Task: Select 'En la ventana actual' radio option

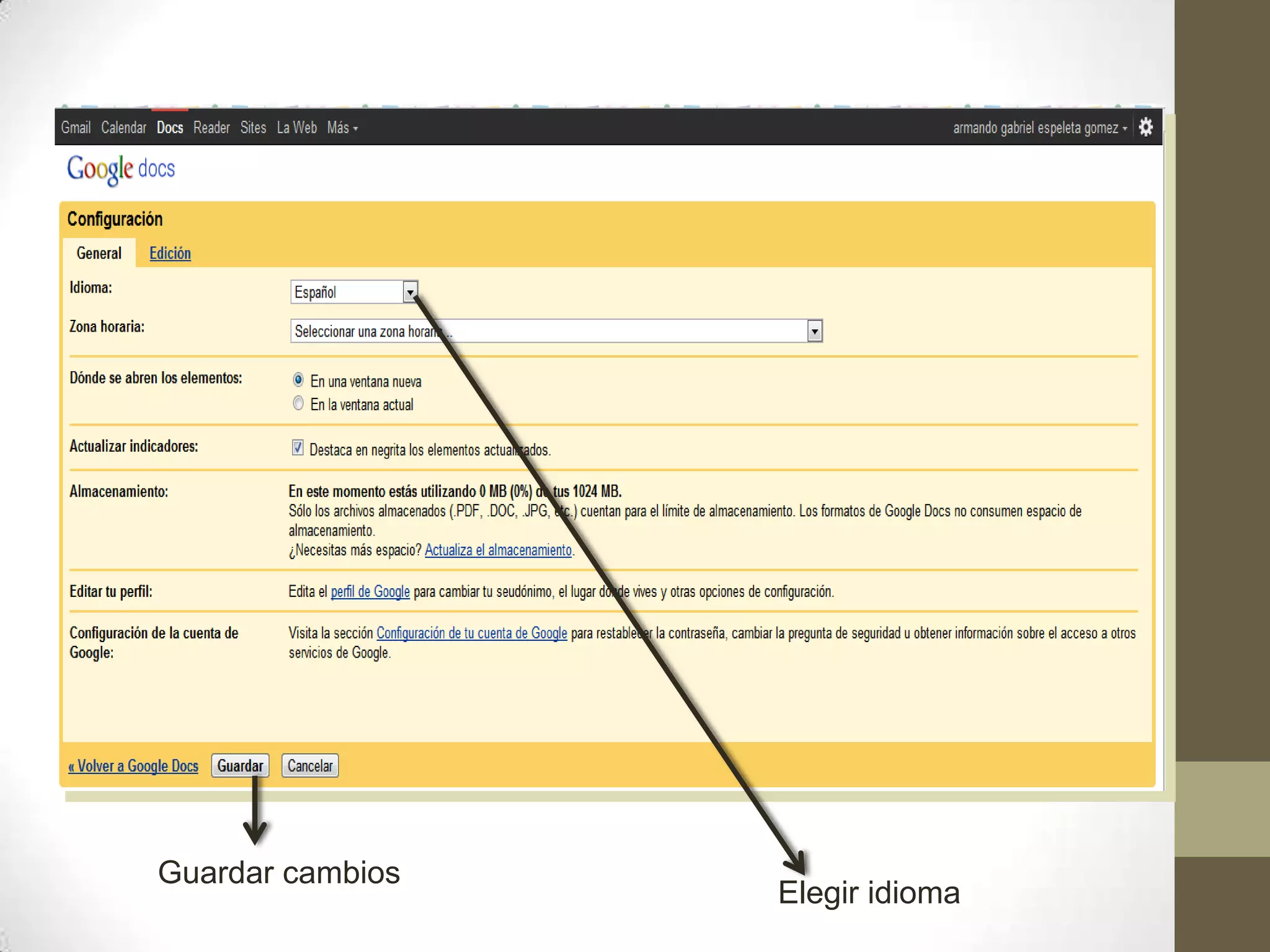Action: [298, 403]
